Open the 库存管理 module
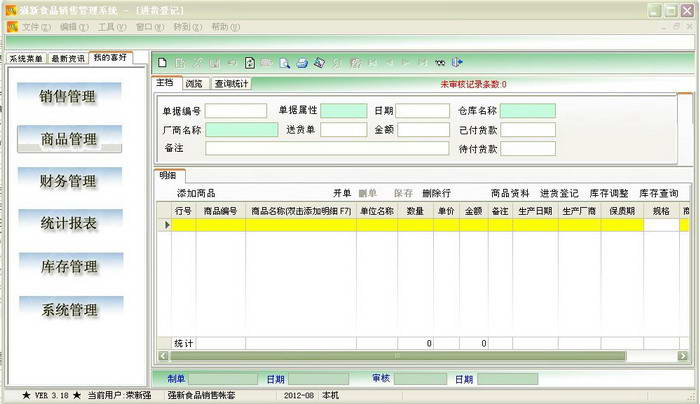This screenshot has width=700, height=404. pyautogui.click(x=71, y=267)
